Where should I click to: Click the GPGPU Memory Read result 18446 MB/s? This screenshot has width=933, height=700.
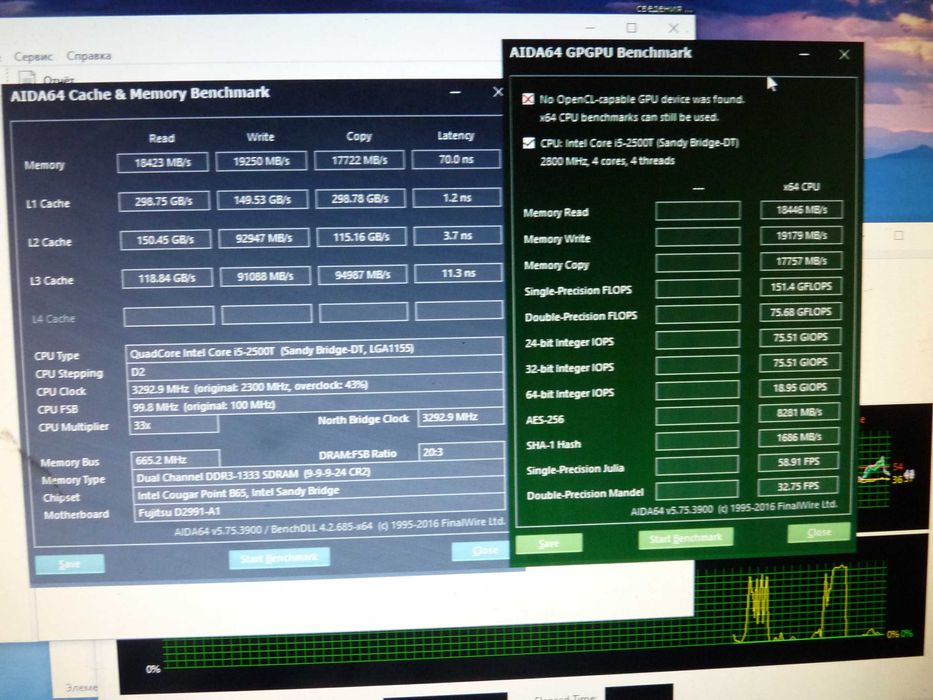tap(801, 210)
